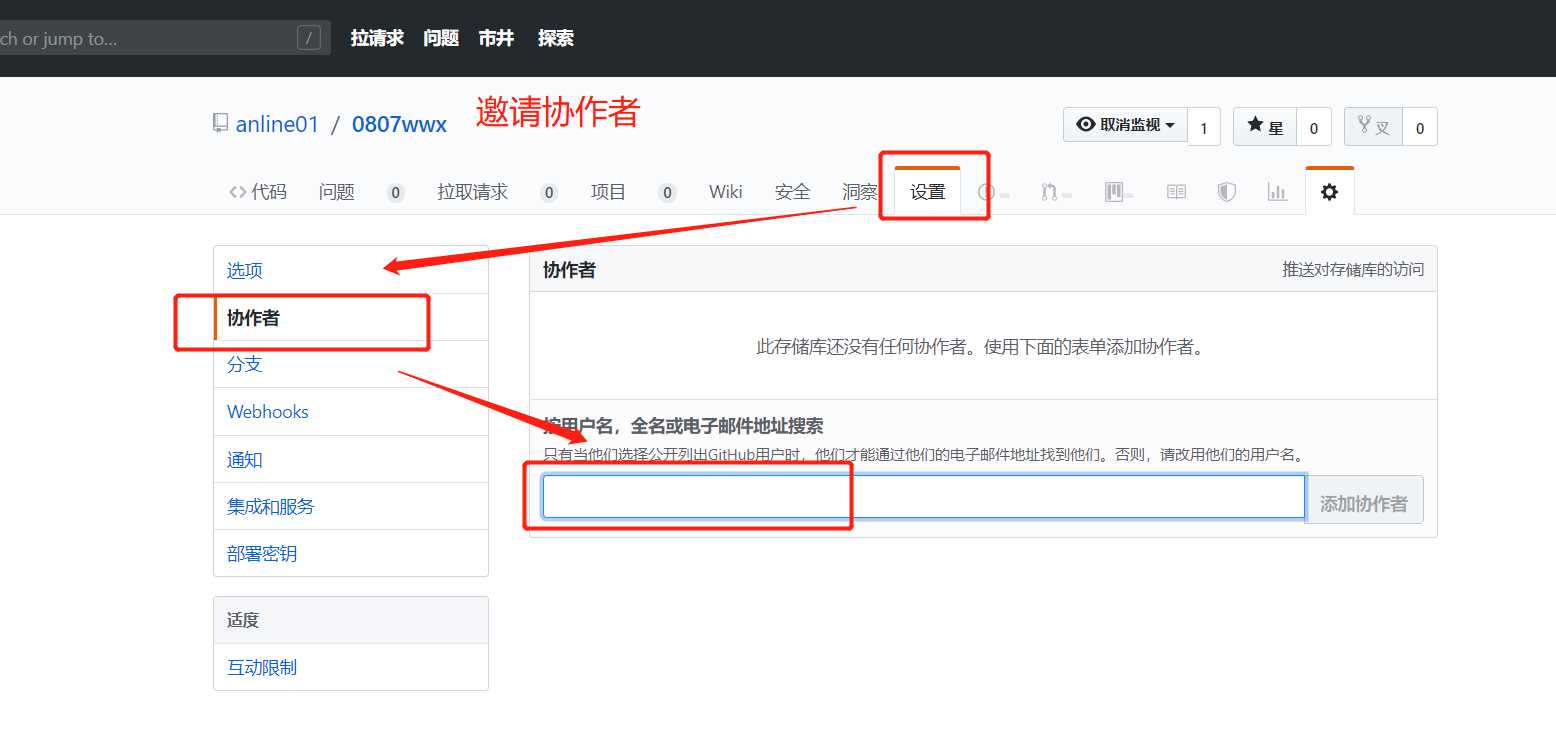Click the 叉 fork button
Screen dimensions: 1556x748
[x=1374, y=127]
